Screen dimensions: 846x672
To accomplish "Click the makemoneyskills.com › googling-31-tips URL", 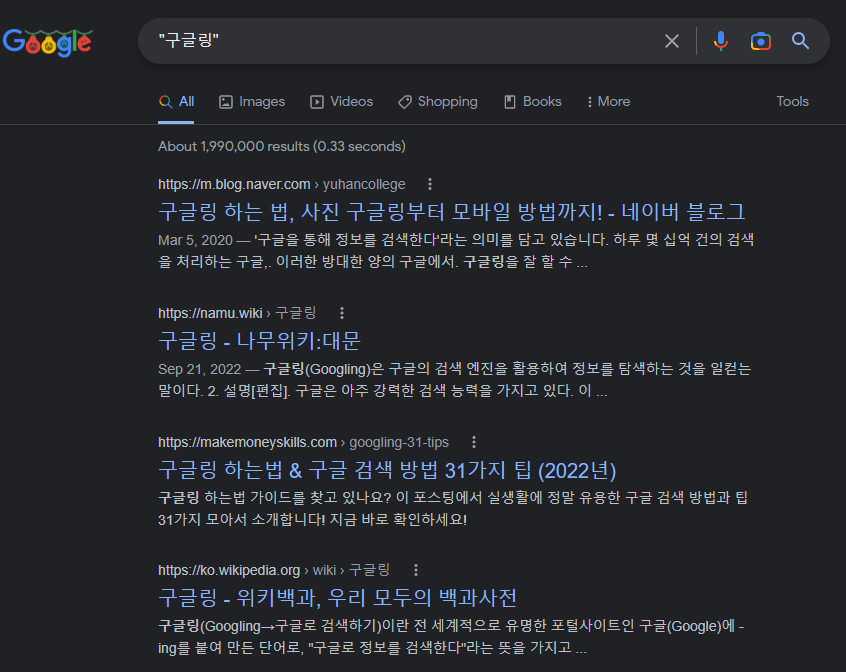I will coord(303,442).
